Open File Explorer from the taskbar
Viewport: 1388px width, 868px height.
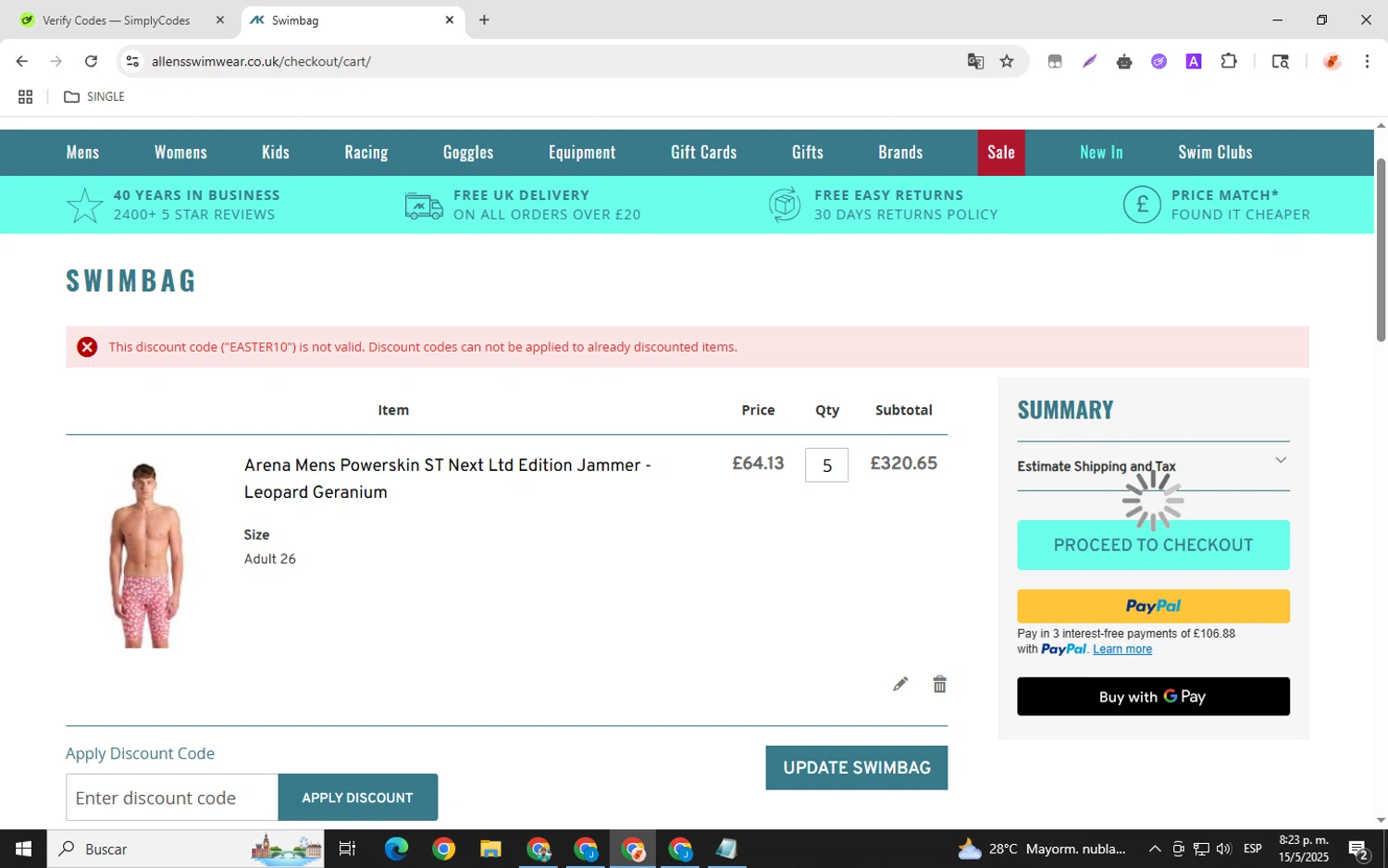(490, 849)
